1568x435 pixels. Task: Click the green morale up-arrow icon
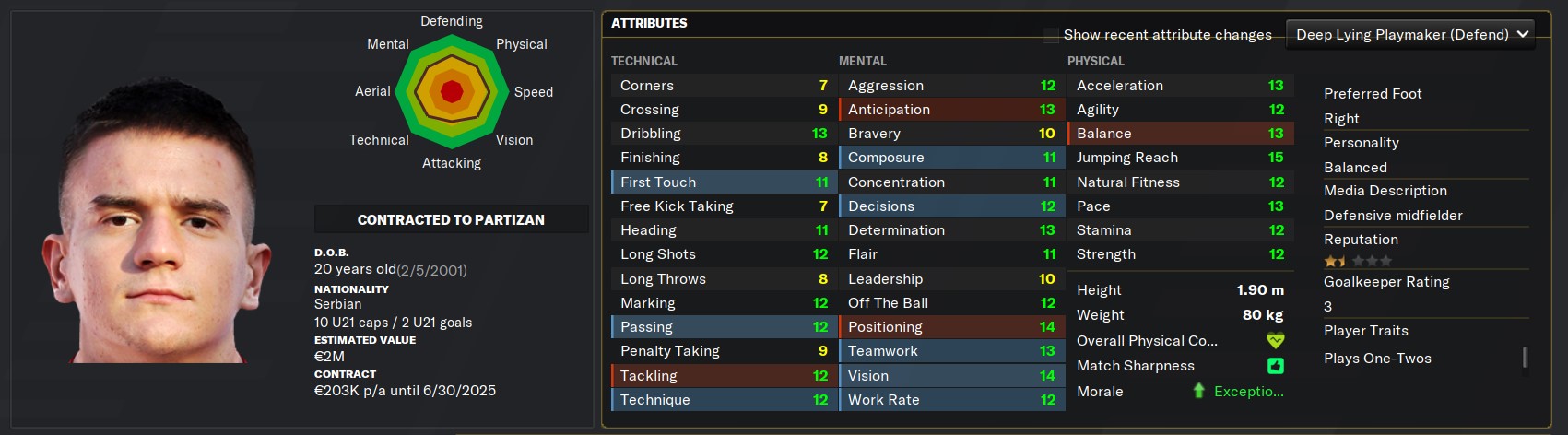(1199, 391)
